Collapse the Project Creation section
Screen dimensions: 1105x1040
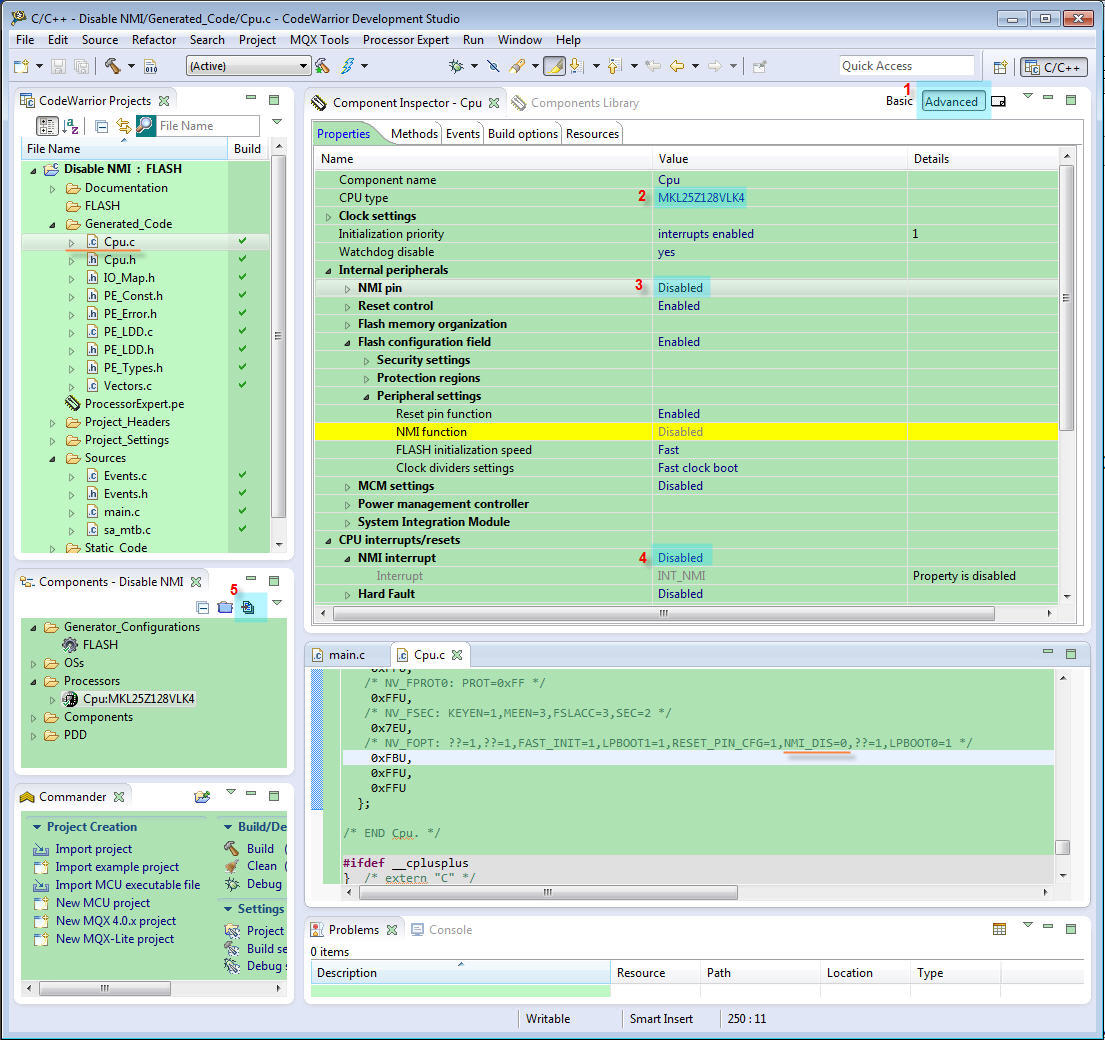click(37, 827)
